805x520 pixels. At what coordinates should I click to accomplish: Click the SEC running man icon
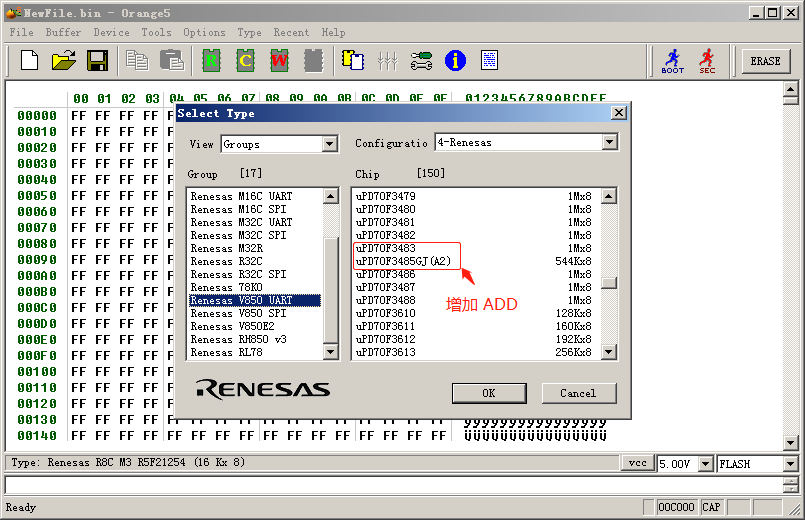[x=707, y=61]
